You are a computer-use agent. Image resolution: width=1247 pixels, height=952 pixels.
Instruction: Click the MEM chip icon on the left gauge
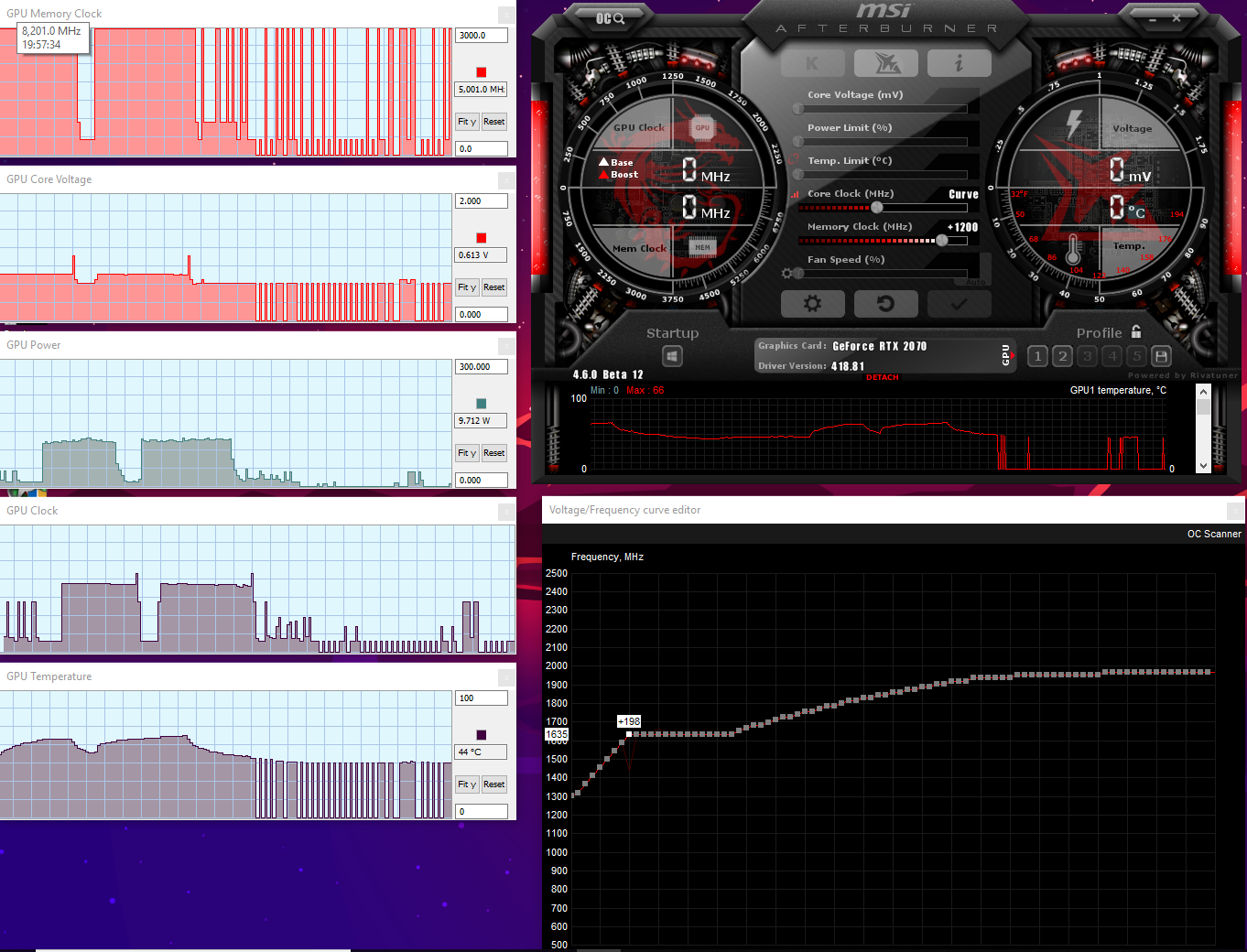[x=702, y=247]
